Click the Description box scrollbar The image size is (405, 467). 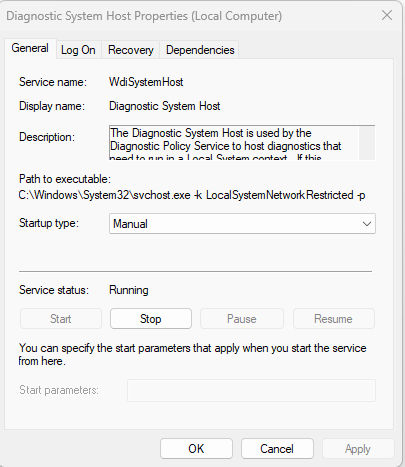click(x=367, y=143)
